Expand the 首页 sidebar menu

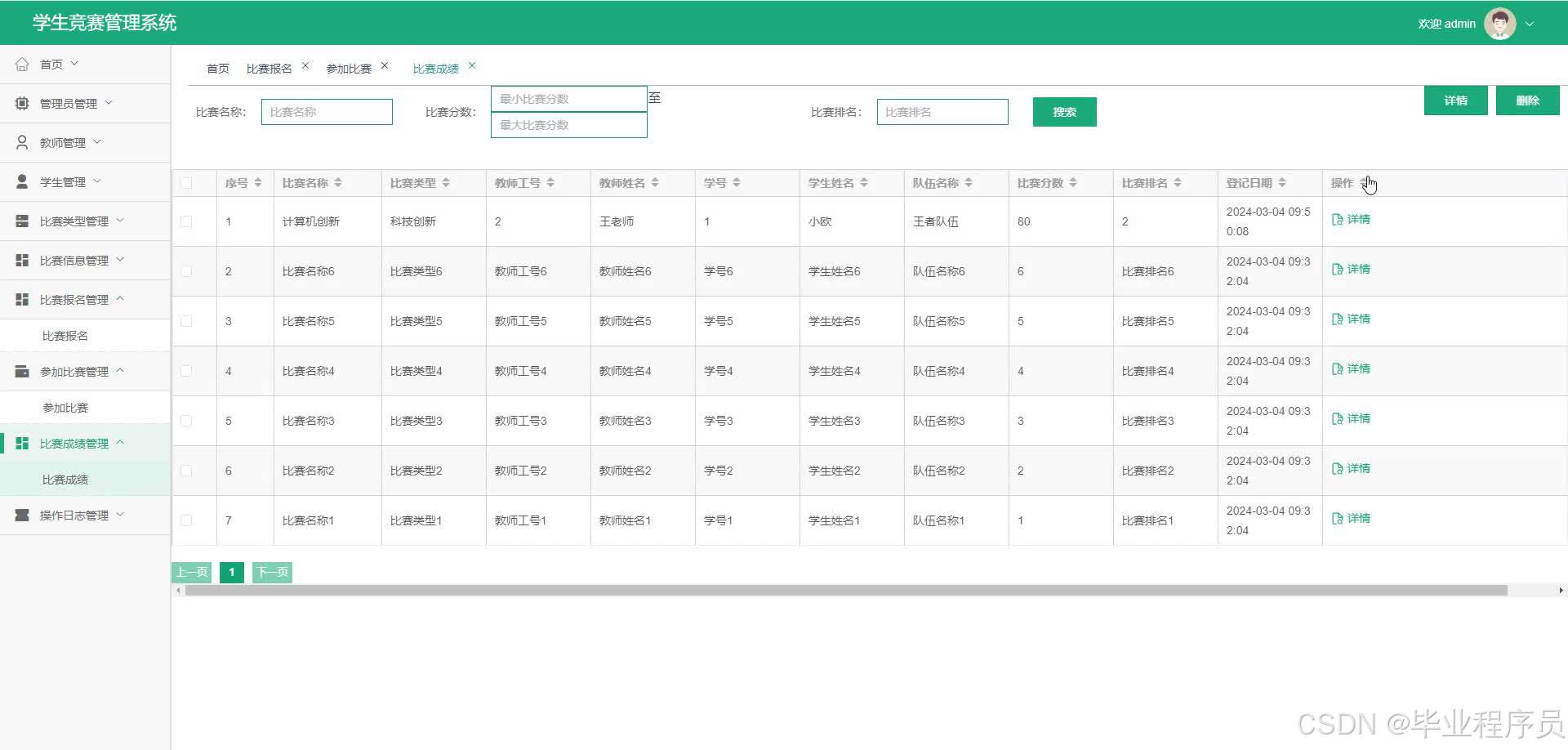click(74, 63)
